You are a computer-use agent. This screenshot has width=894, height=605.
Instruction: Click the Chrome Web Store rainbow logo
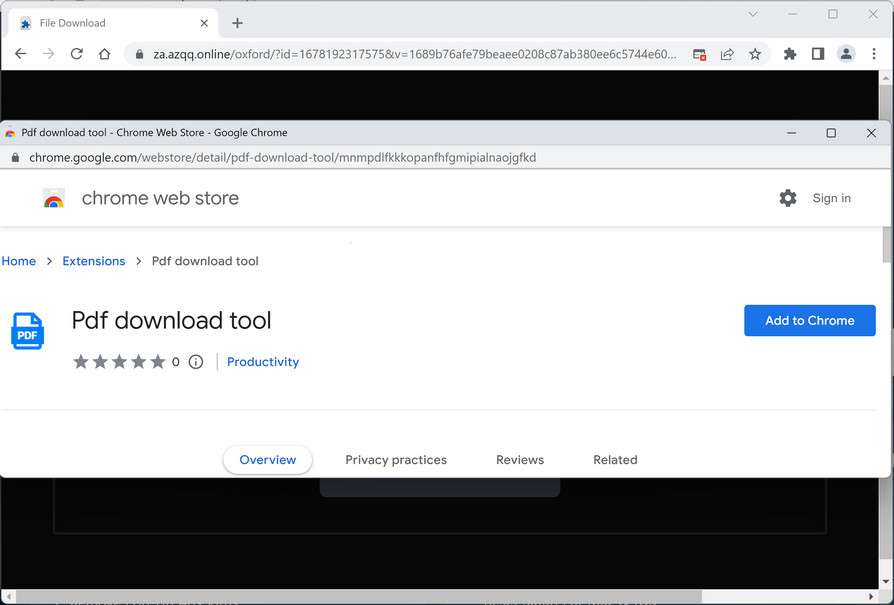click(54, 198)
